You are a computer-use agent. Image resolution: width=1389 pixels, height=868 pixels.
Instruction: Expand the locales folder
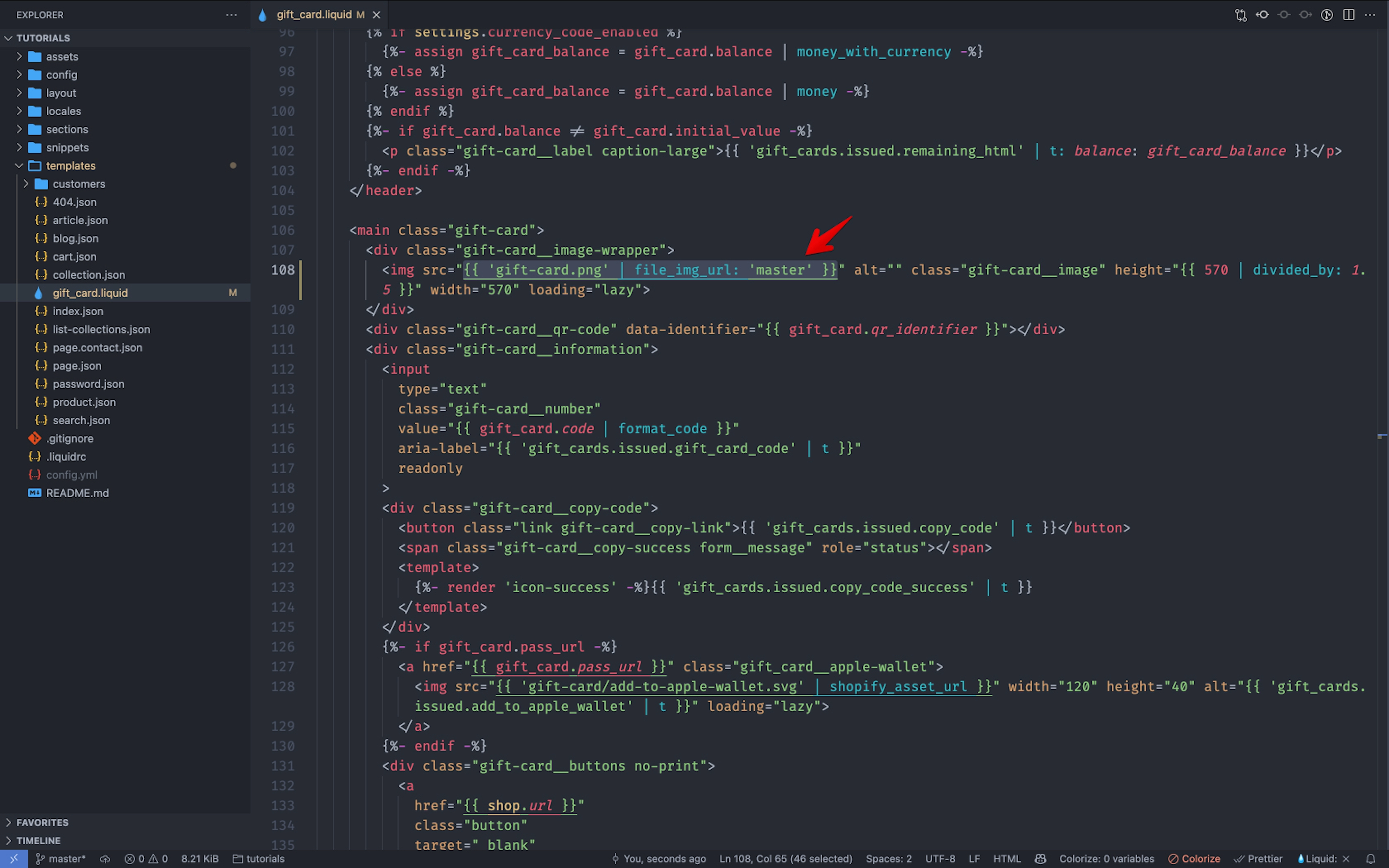[125, 111]
